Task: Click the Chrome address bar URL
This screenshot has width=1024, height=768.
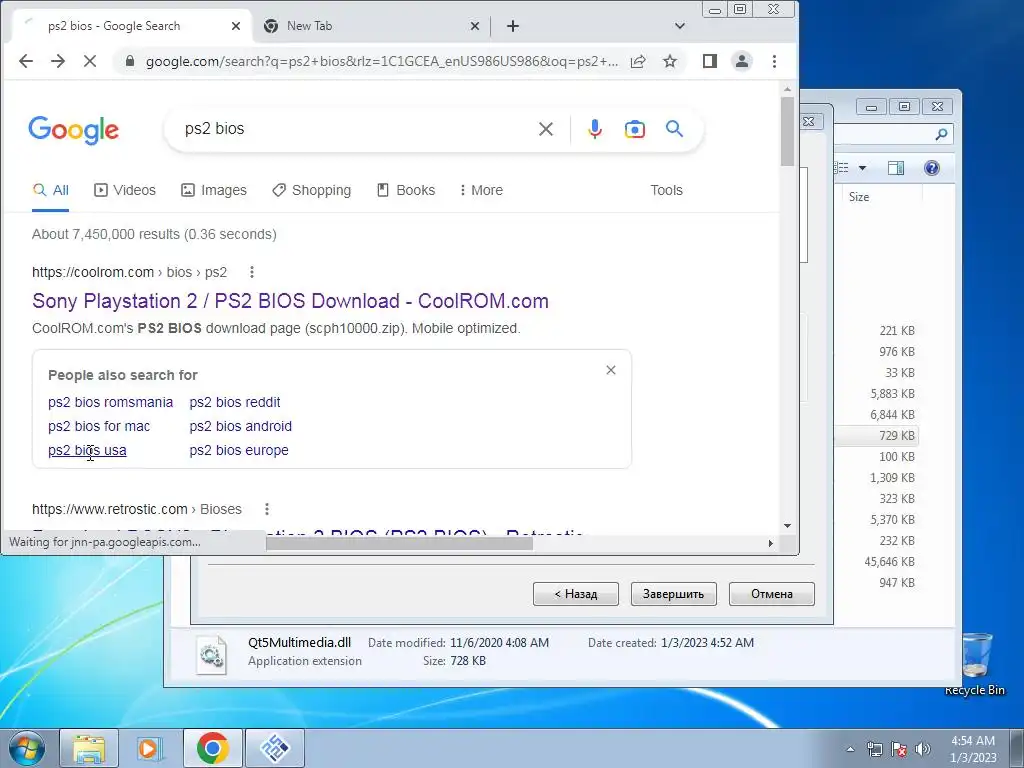Action: click(x=381, y=61)
